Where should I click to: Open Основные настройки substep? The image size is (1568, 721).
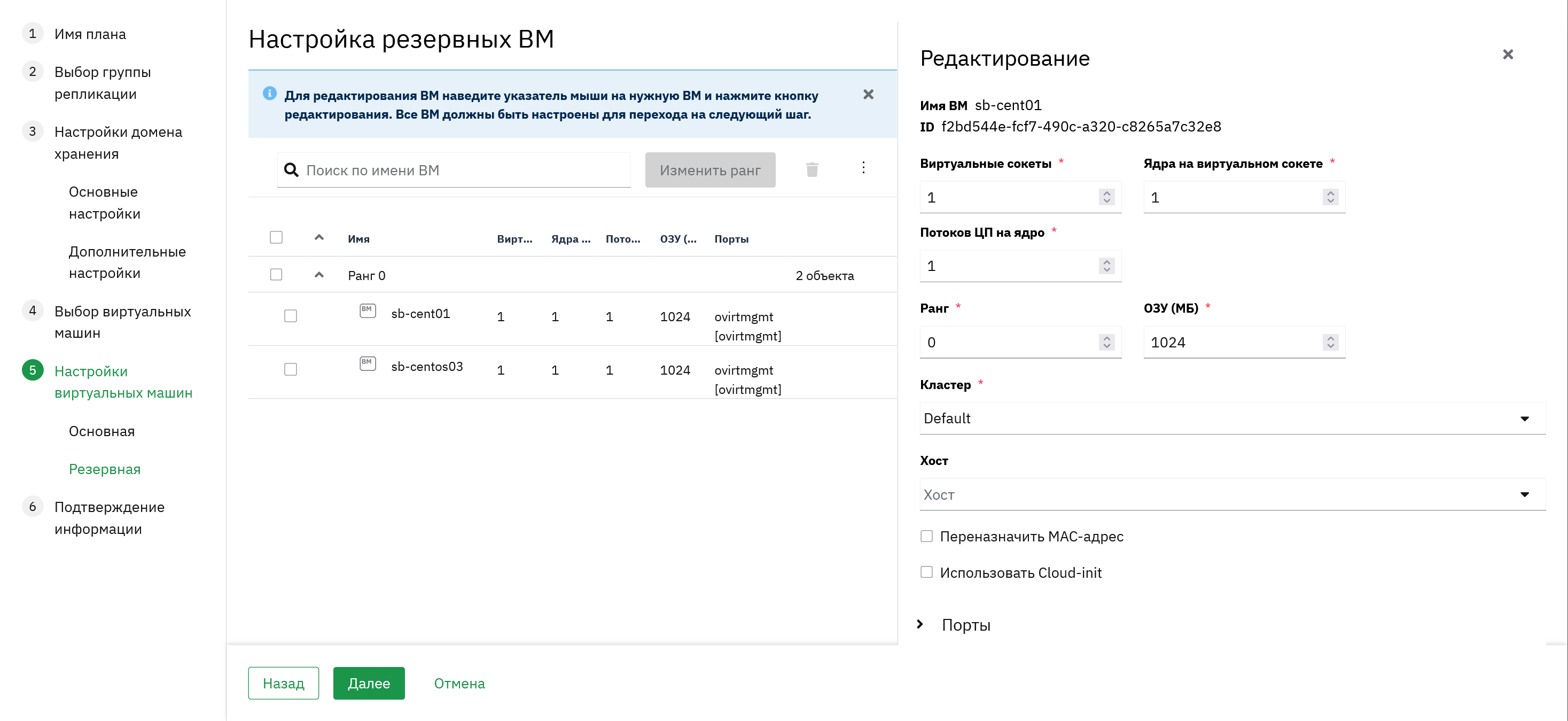(104, 203)
